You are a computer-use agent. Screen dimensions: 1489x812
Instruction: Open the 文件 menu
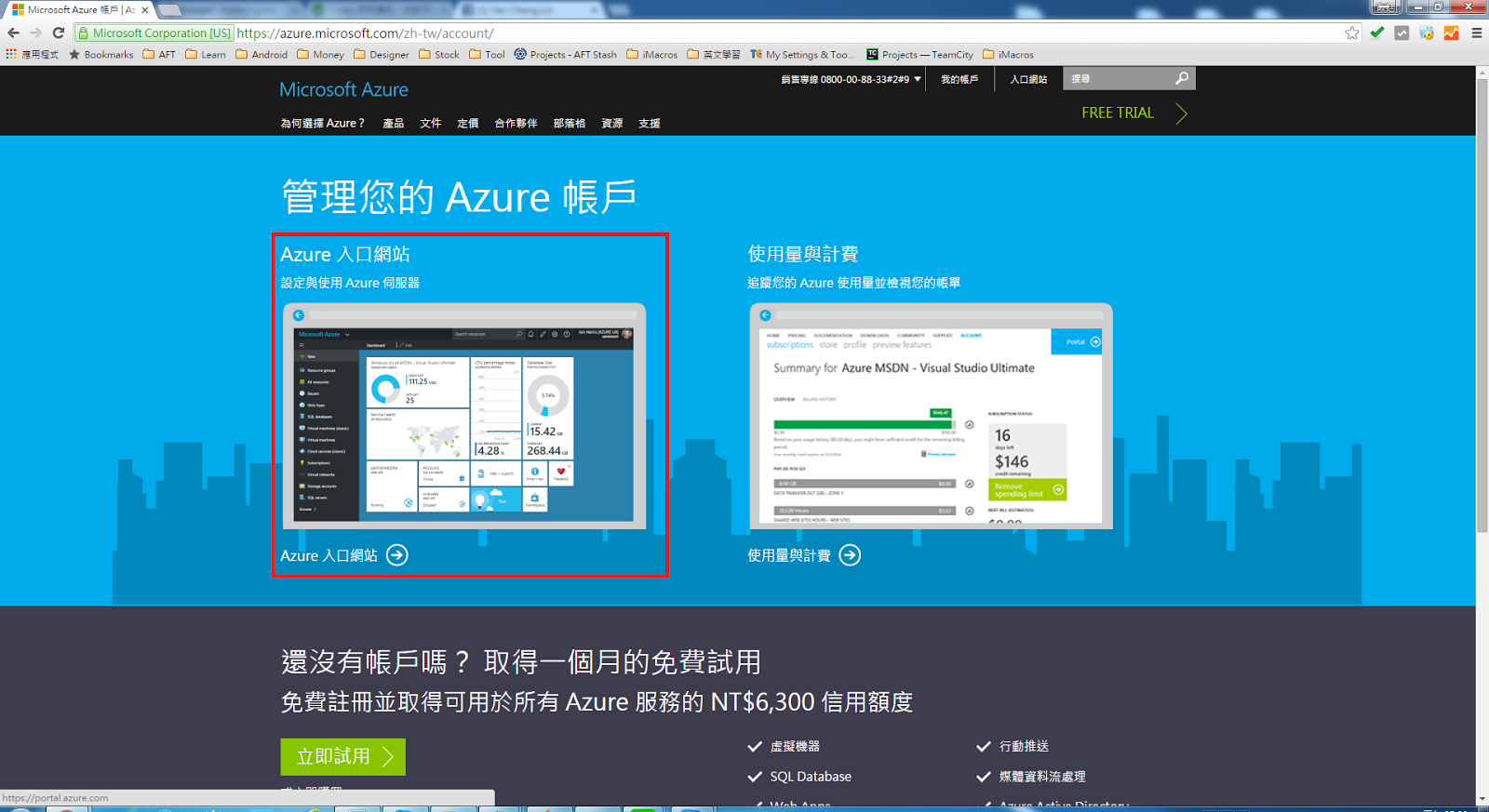pyautogui.click(x=431, y=123)
